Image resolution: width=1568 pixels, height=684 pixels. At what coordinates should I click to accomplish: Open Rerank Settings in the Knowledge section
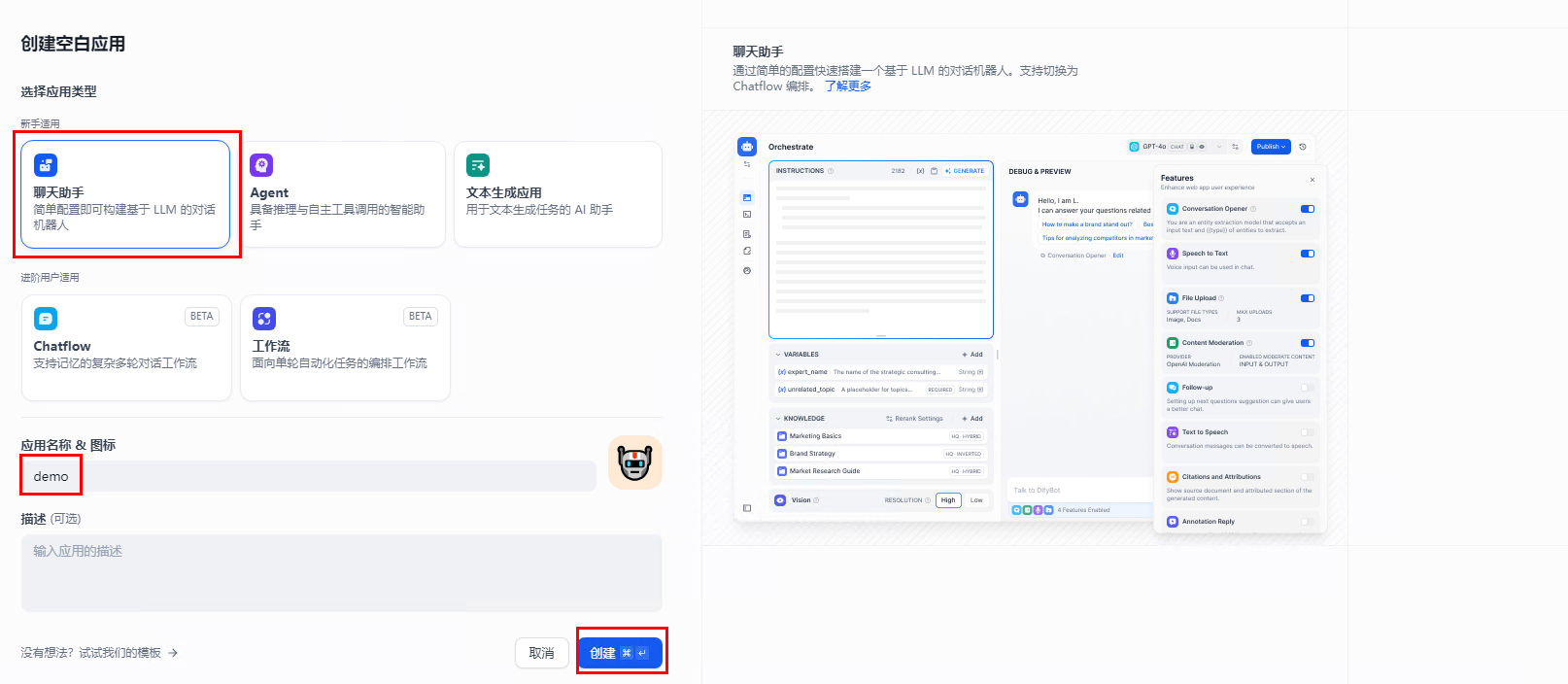[x=914, y=419]
